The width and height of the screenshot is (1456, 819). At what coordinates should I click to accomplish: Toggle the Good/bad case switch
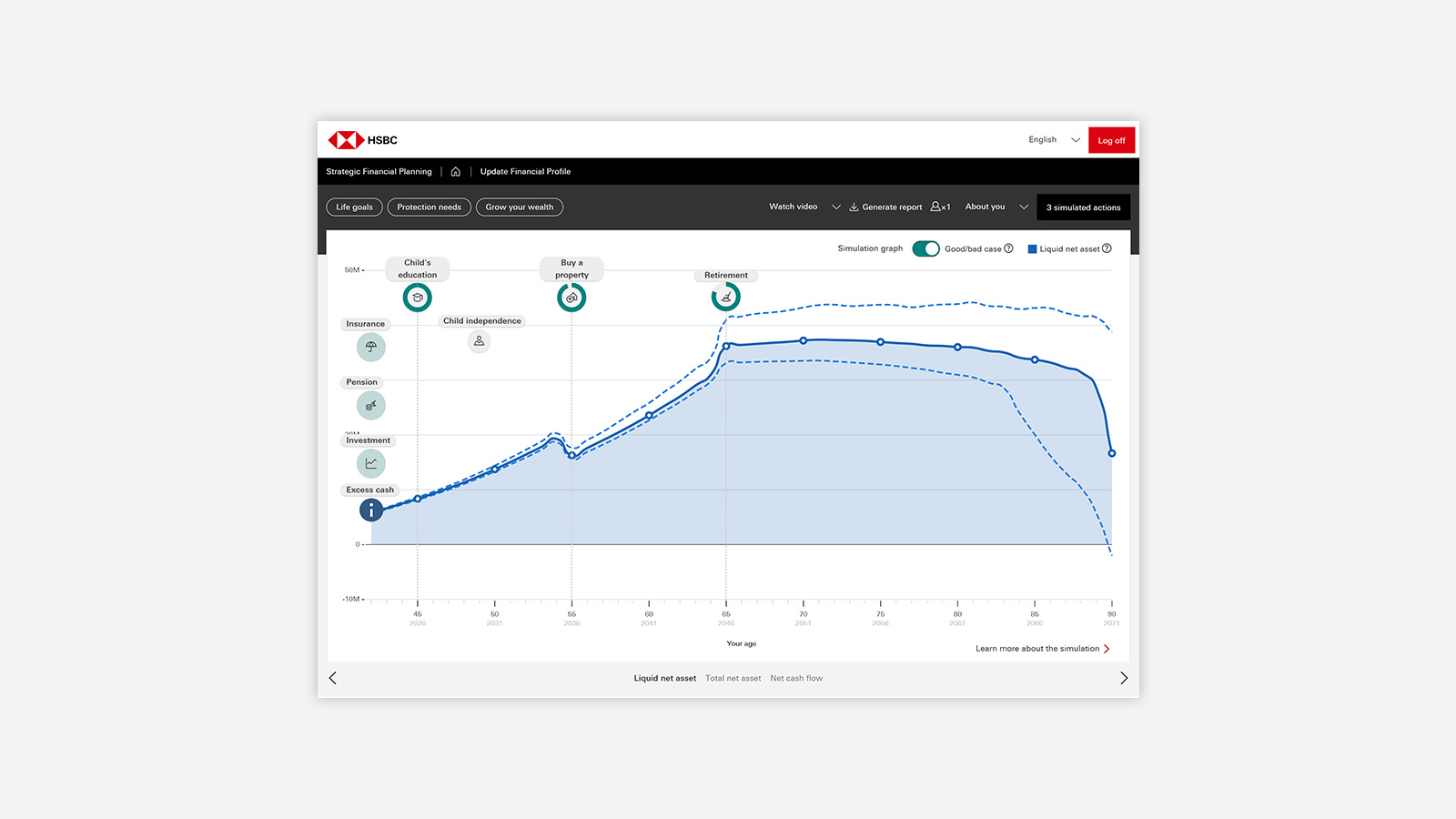coord(925,248)
